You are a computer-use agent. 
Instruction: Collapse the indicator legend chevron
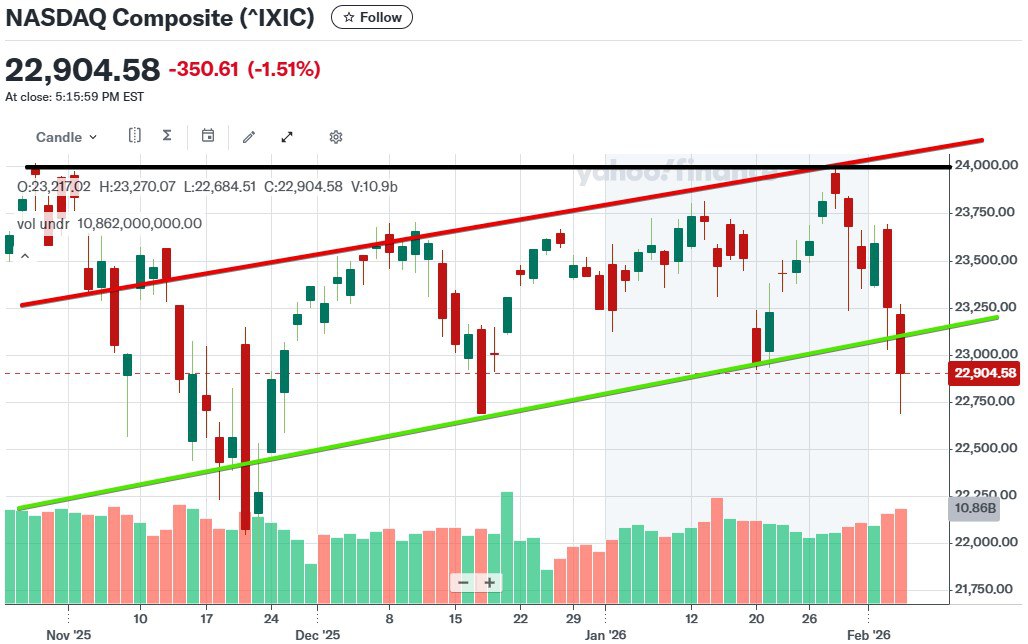(25, 256)
